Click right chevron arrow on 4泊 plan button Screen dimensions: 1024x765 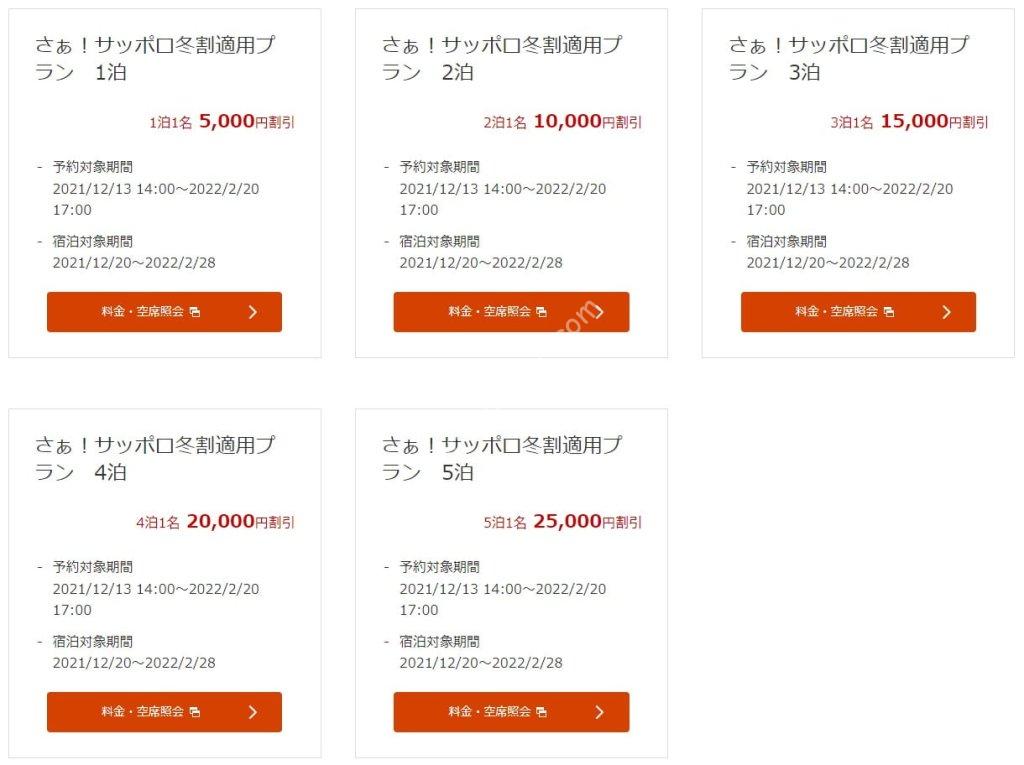click(253, 712)
